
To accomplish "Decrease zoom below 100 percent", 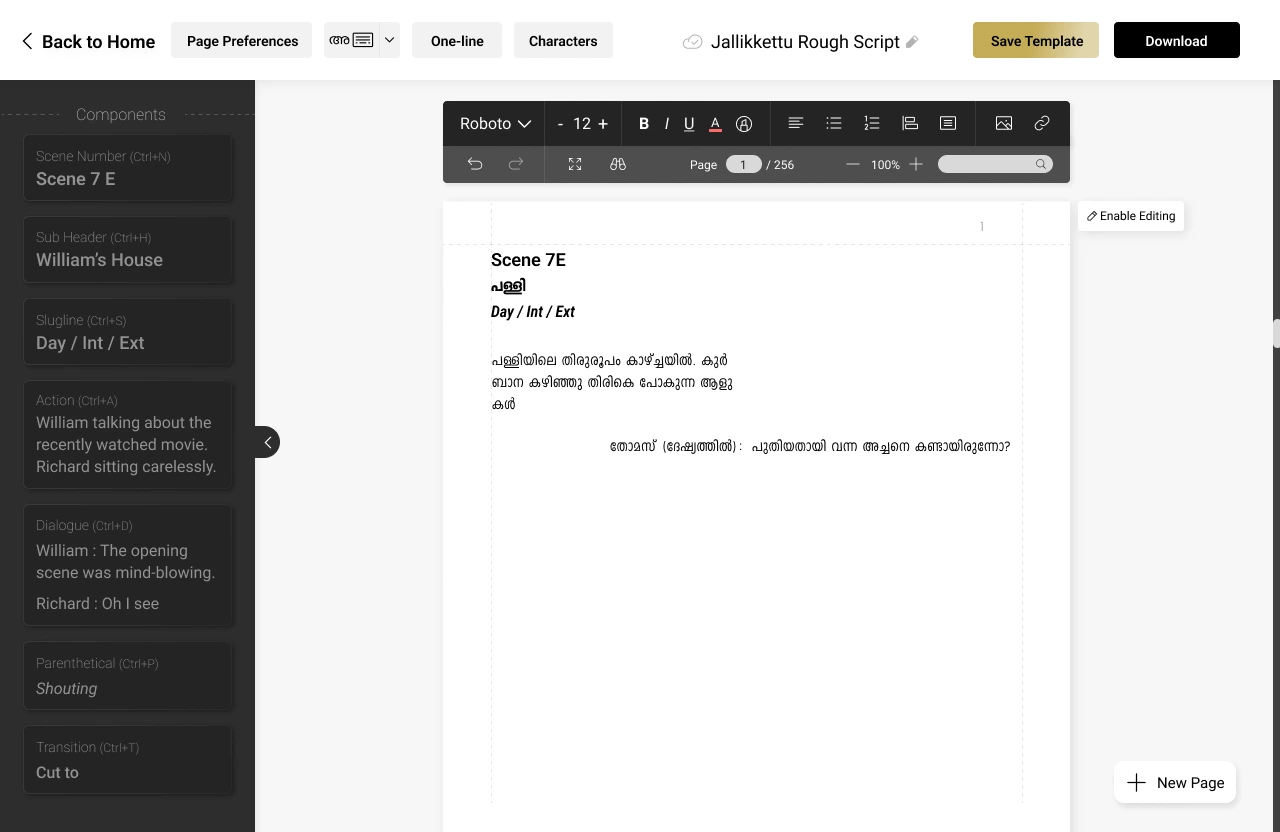I will pos(853,163).
